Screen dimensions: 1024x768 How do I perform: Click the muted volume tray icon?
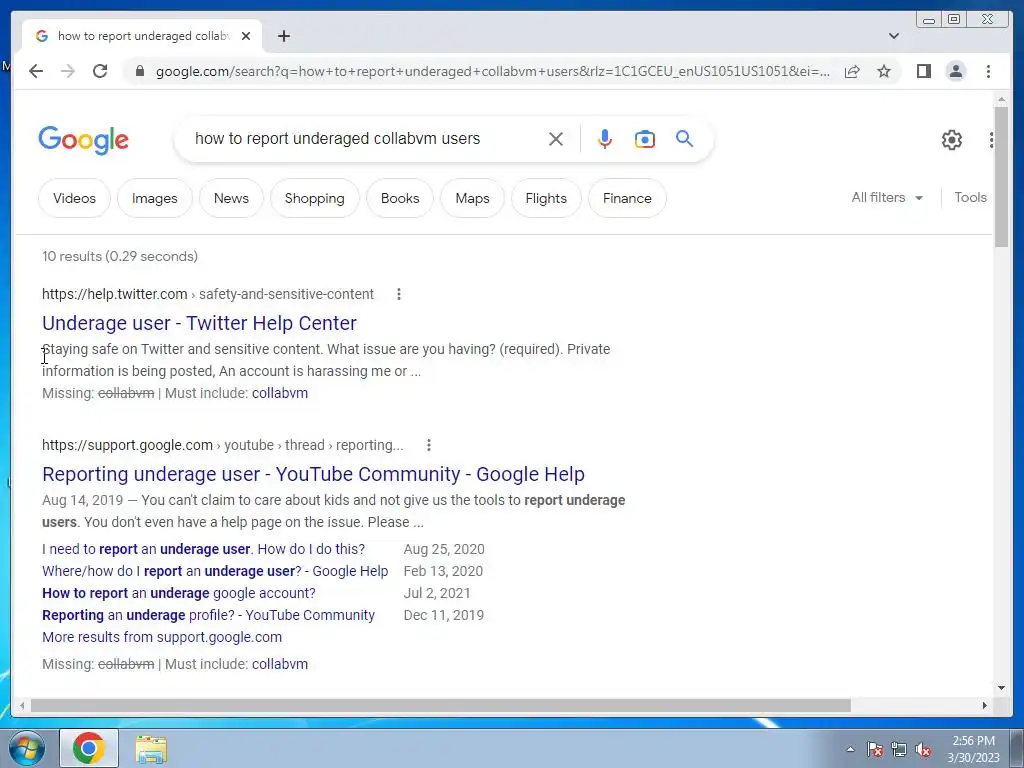923,749
